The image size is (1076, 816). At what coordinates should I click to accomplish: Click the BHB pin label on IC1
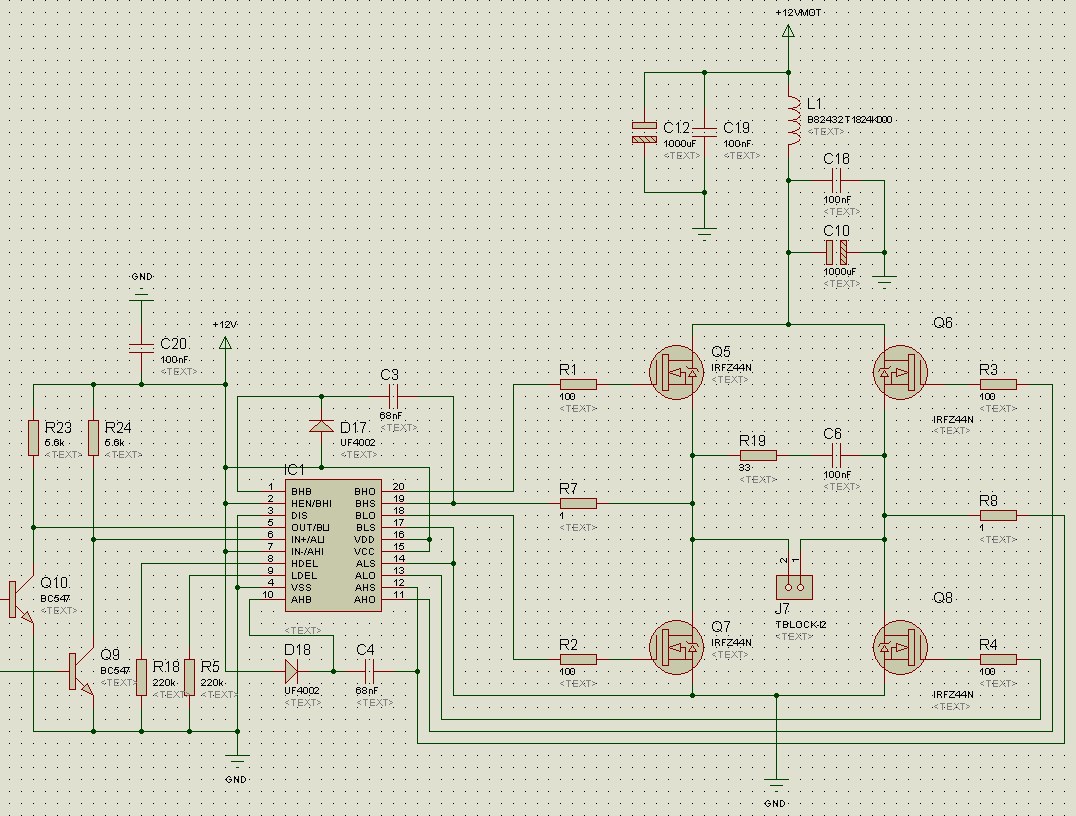pos(301,492)
